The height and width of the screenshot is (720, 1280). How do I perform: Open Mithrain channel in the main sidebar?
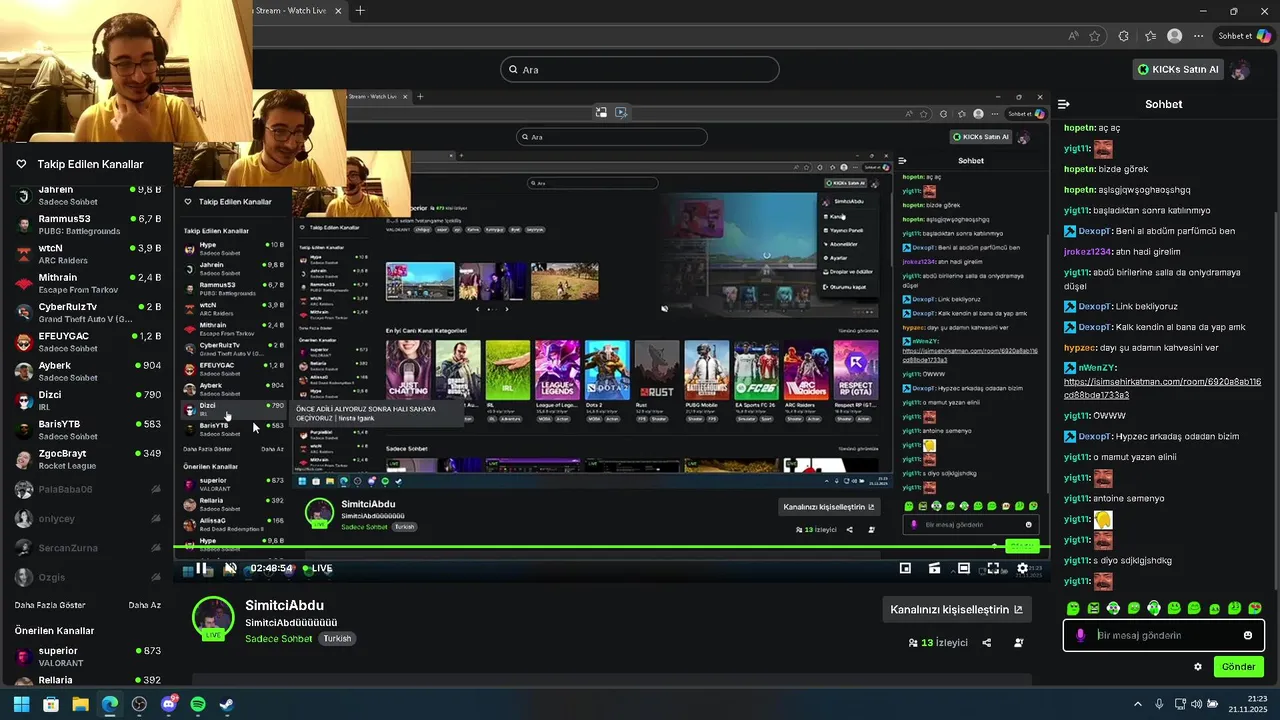point(88,283)
